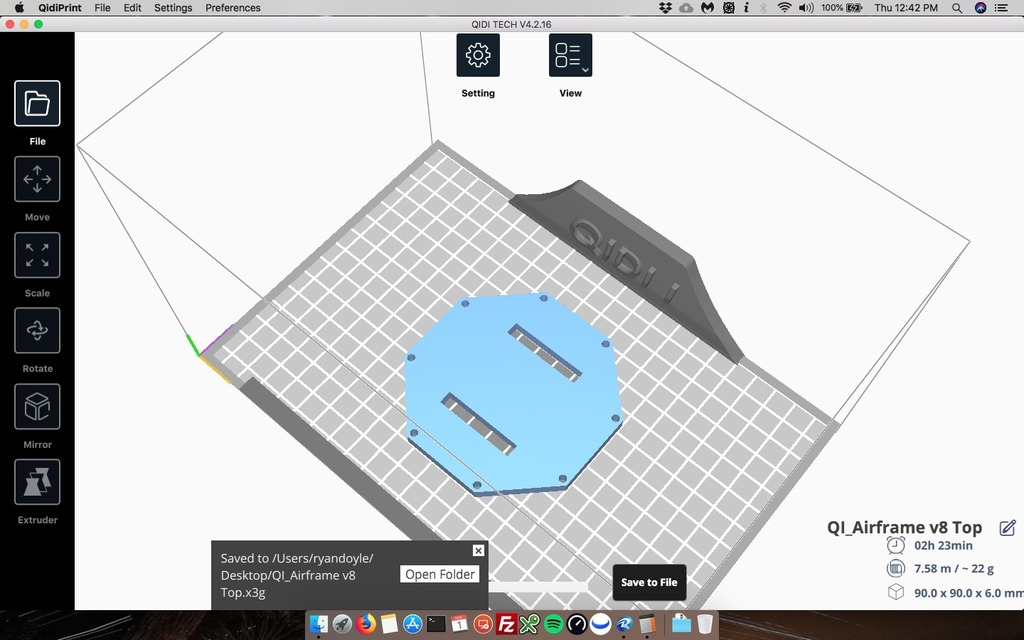This screenshot has width=1024, height=640.
Task: Open the Setting gear panel
Action: [x=478, y=55]
